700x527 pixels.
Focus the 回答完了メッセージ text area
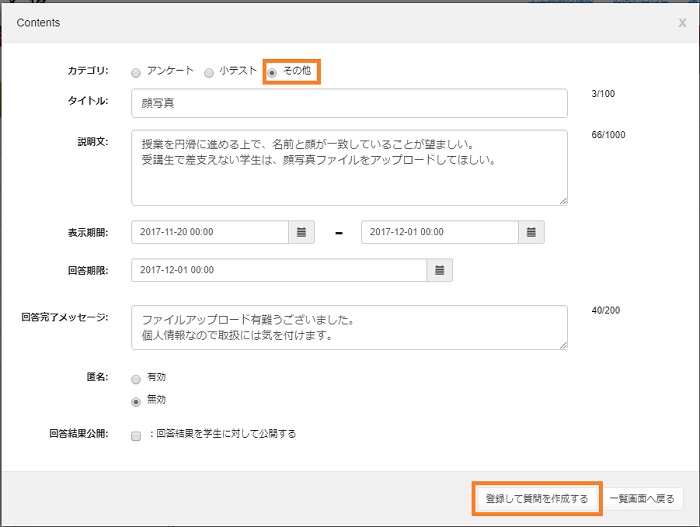pyautogui.click(x=349, y=327)
